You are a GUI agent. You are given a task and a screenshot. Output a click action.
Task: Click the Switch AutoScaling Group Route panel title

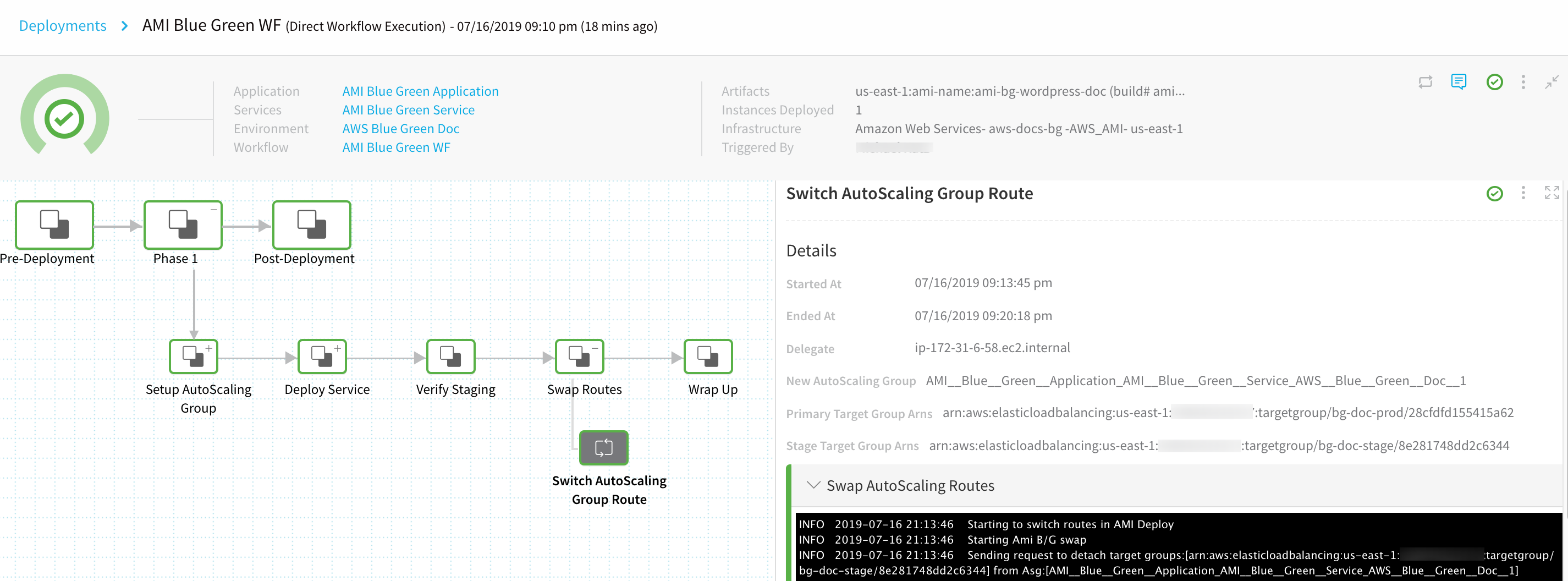pos(909,193)
